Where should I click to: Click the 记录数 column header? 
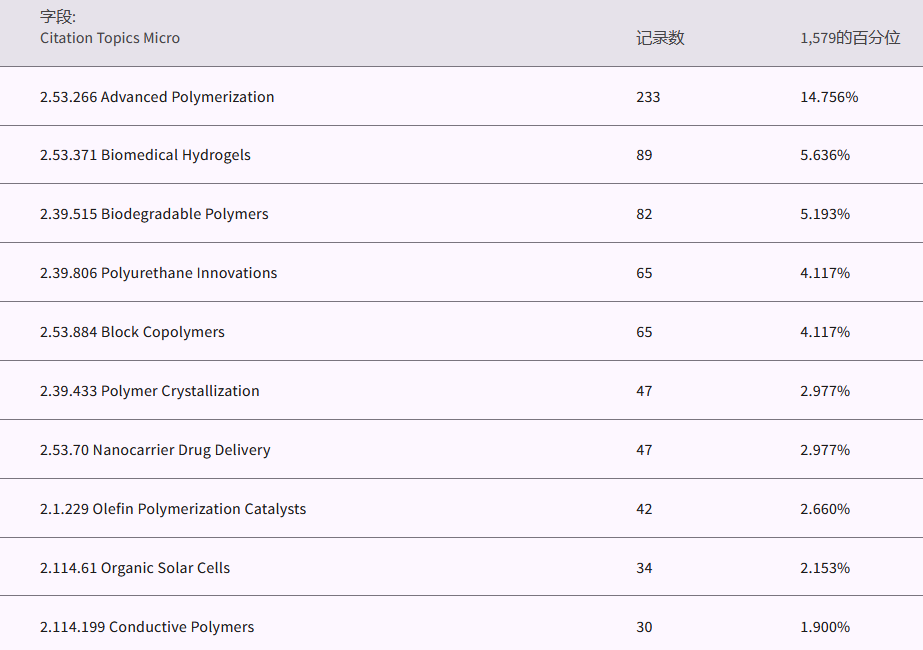pos(660,38)
